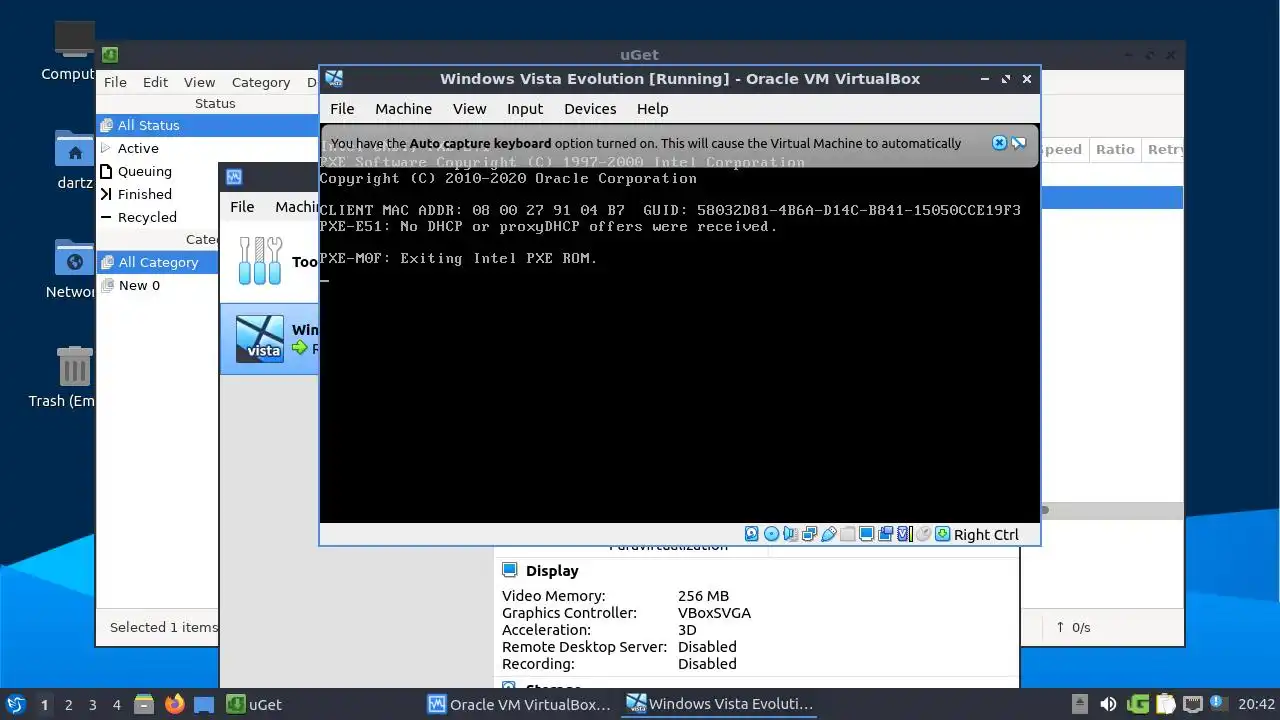Viewport: 1280px width, 720px height.
Task: Switch to uGet taskbar button
Action: pos(254,704)
